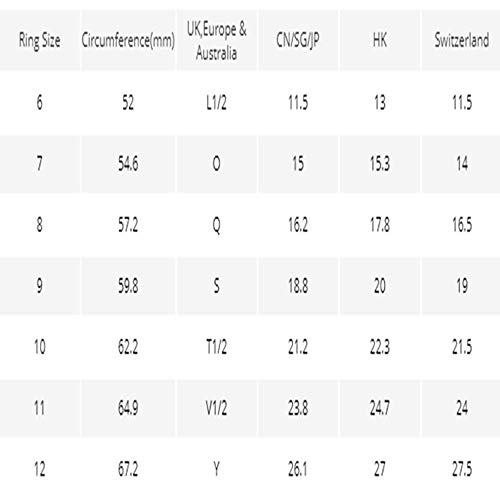Image resolution: width=500 pixels, height=500 pixels.
Task: Click the UK size Q cell
Action: click(217, 225)
